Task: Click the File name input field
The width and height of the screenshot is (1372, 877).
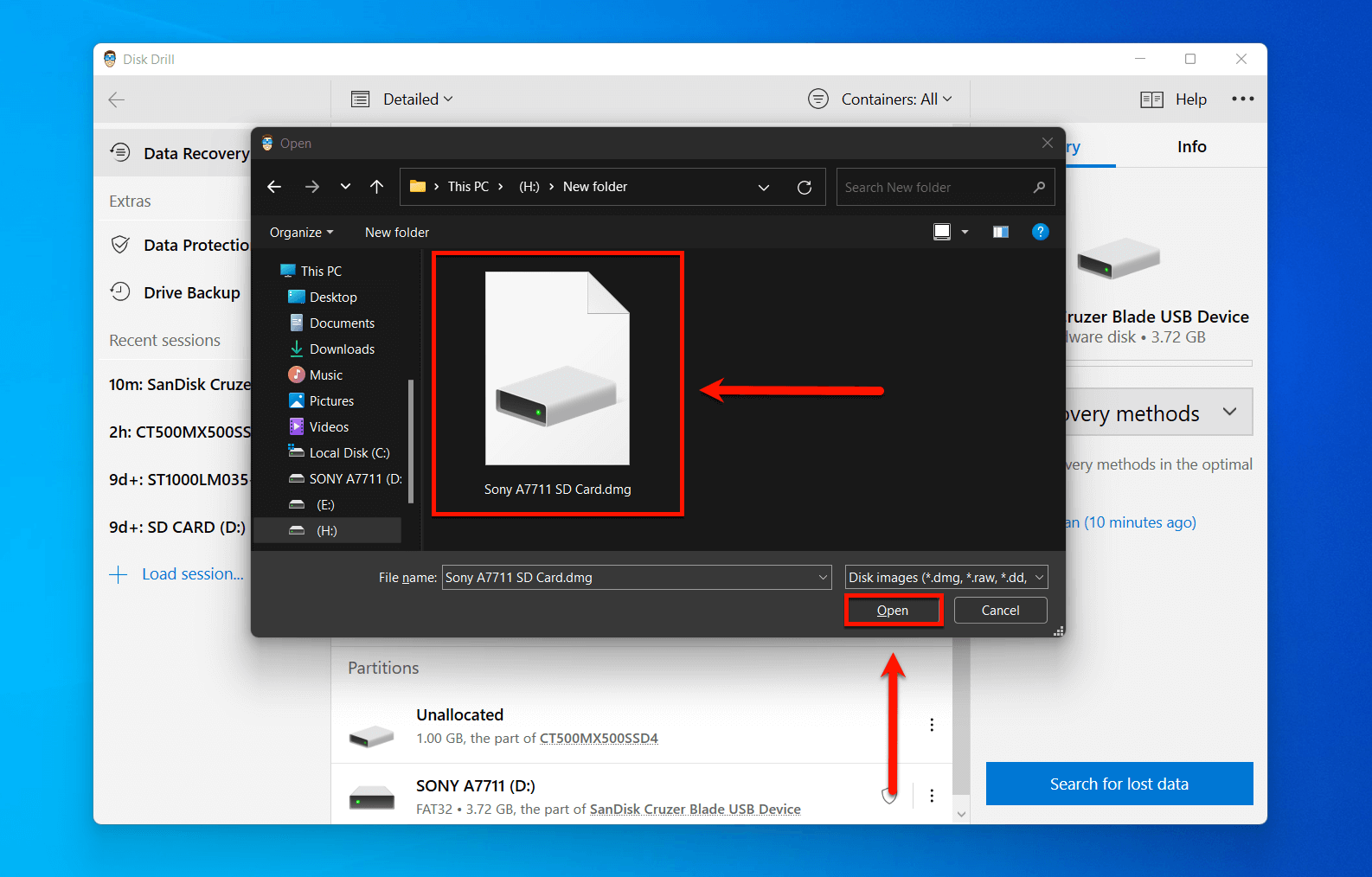Action: [x=630, y=577]
